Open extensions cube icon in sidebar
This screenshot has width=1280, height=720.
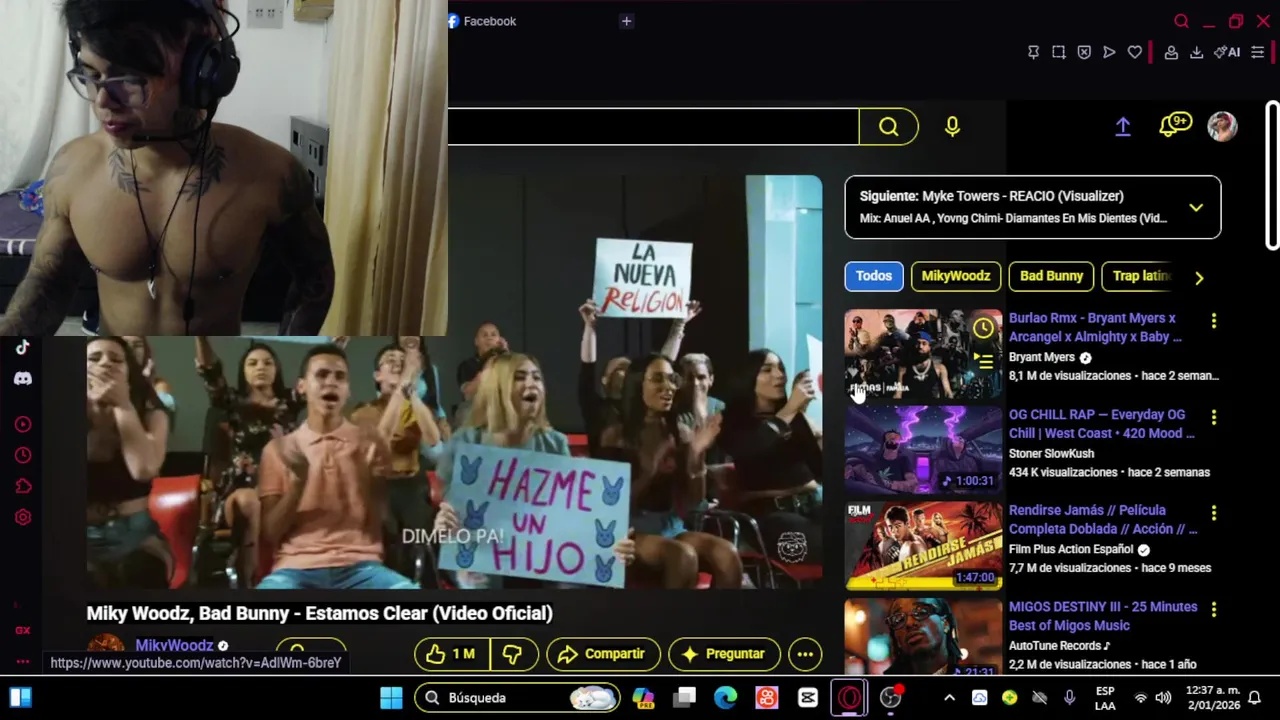point(23,486)
